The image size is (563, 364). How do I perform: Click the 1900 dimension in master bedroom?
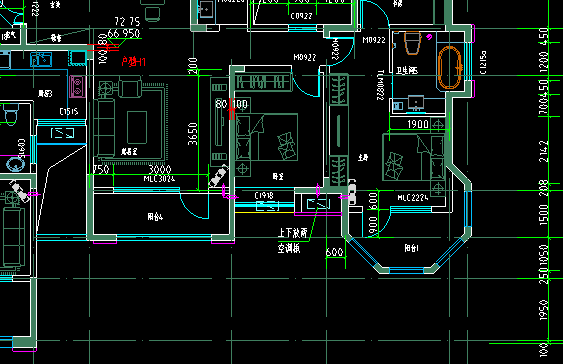point(418,124)
